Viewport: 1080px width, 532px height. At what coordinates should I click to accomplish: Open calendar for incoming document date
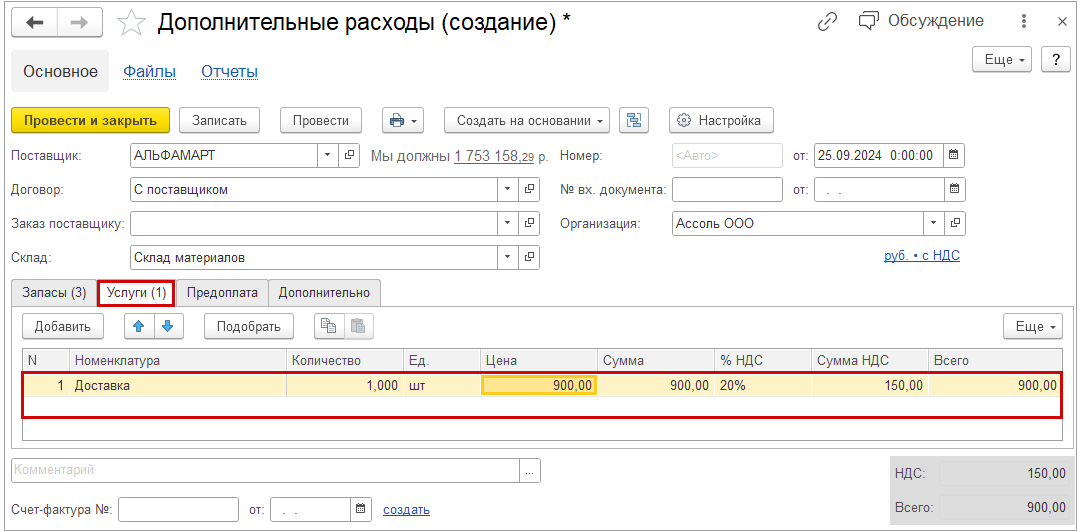click(x=954, y=189)
